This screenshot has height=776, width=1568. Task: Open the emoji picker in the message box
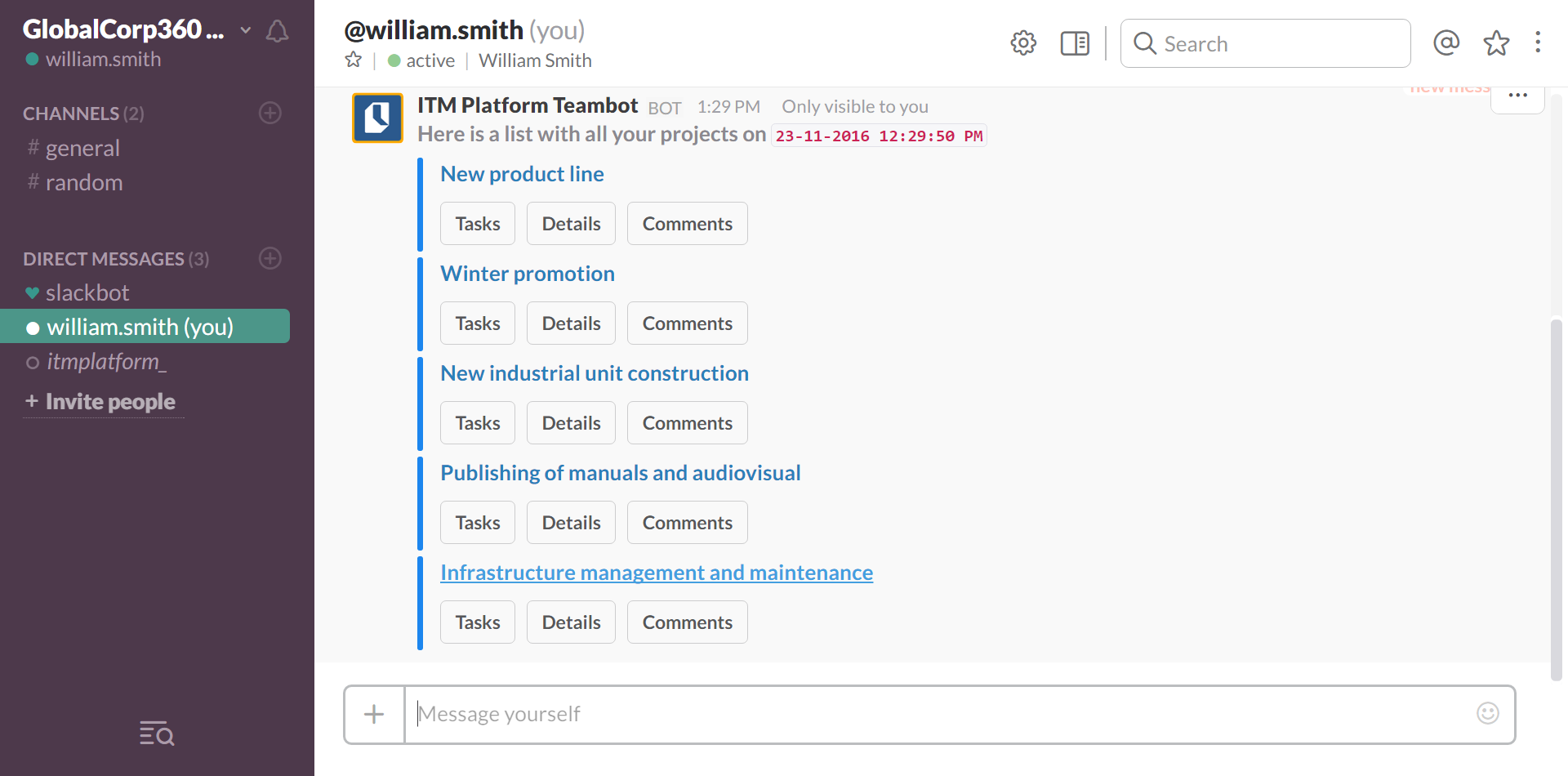[1488, 713]
